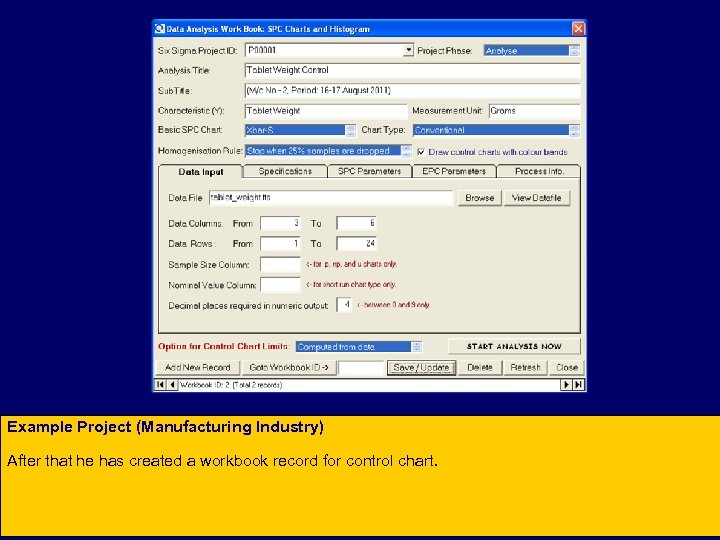This screenshot has width=720, height=540.
Task: Go to last workbook record
Action: [578, 385]
